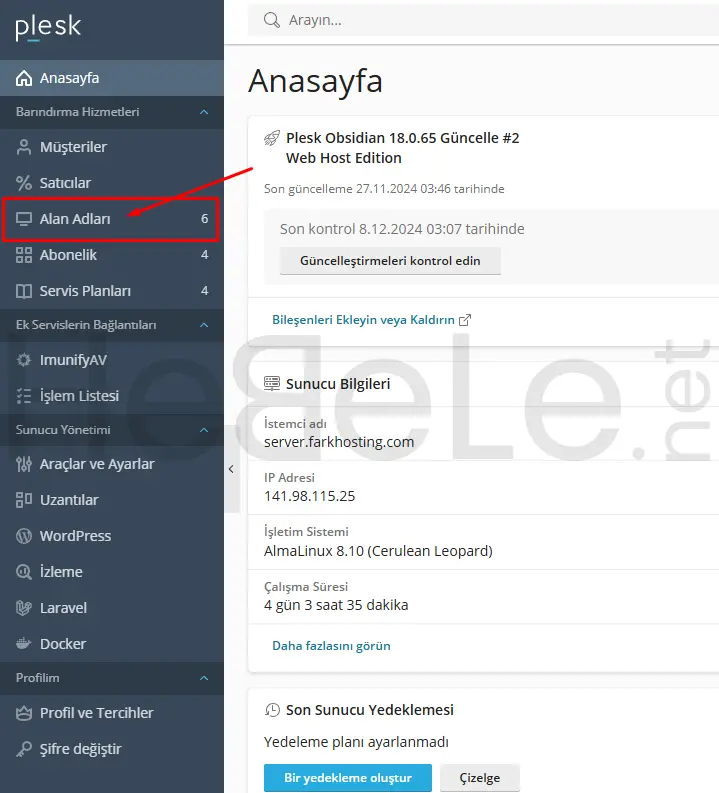
Task: Click the IP address 141.98.115.25
Action: (309, 496)
